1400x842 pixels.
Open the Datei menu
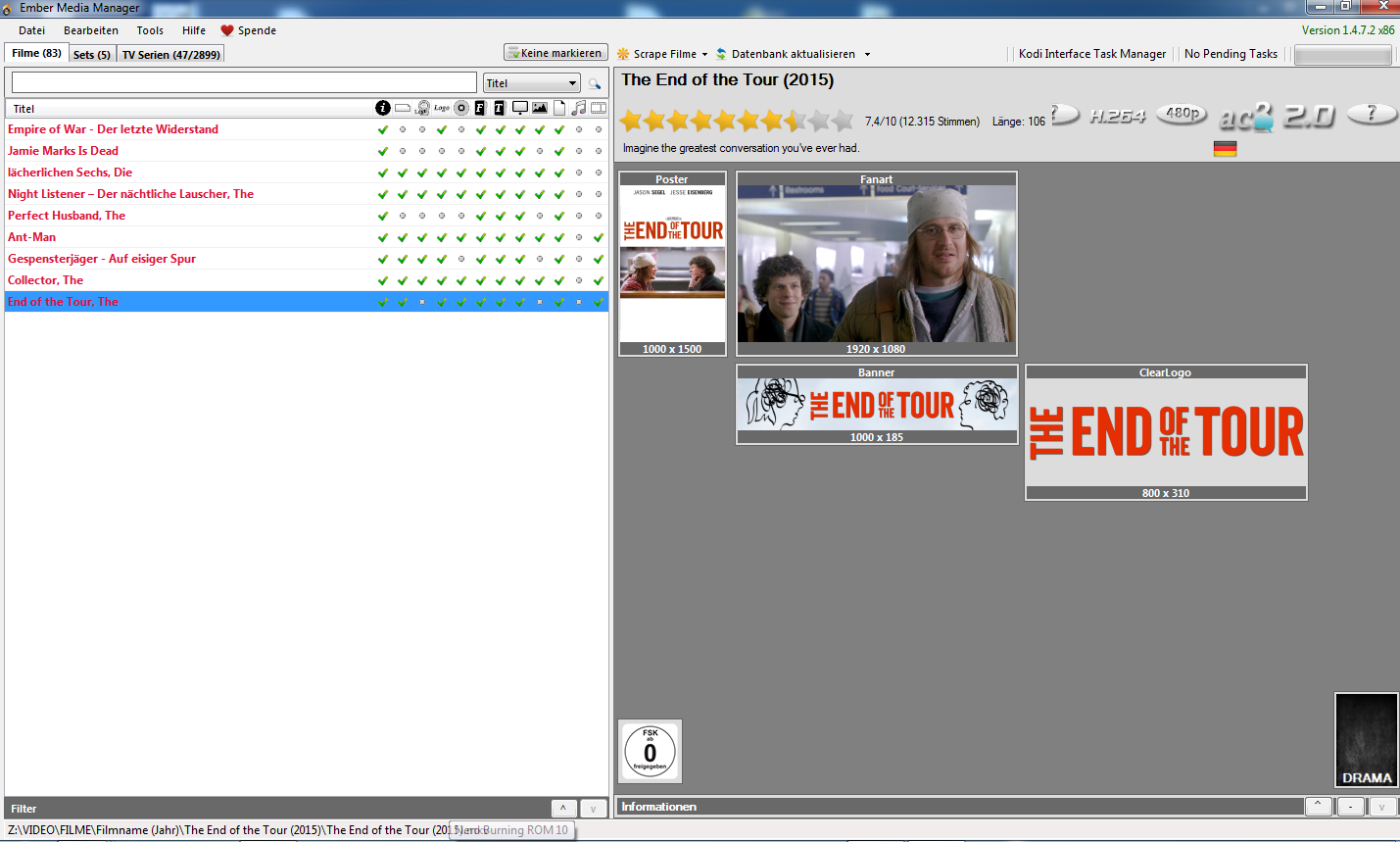(x=31, y=30)
